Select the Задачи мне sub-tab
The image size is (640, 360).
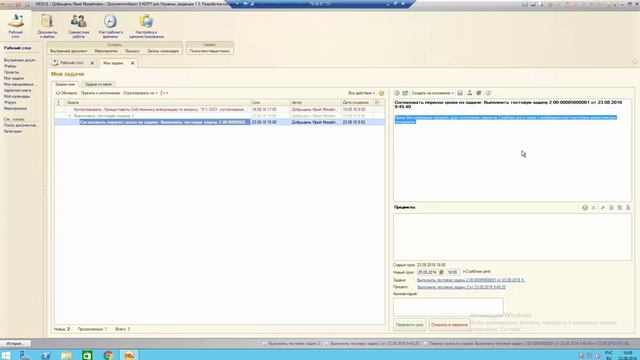(65, 84)
